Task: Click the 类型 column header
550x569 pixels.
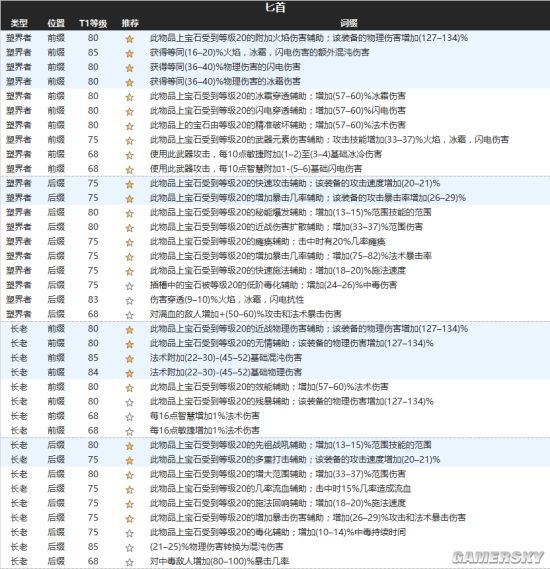Action: [19, 23]
